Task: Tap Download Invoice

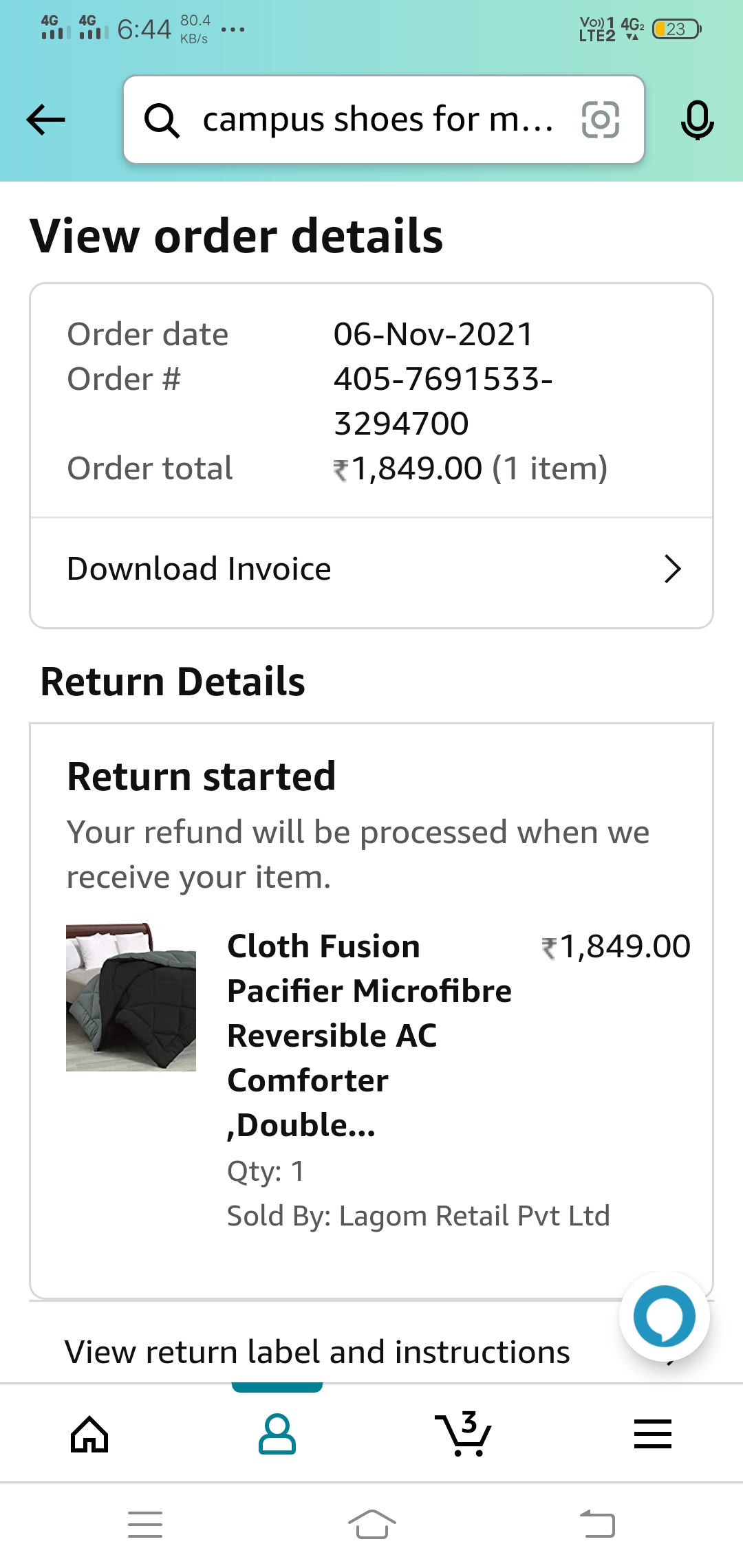Action: (200, 569)
